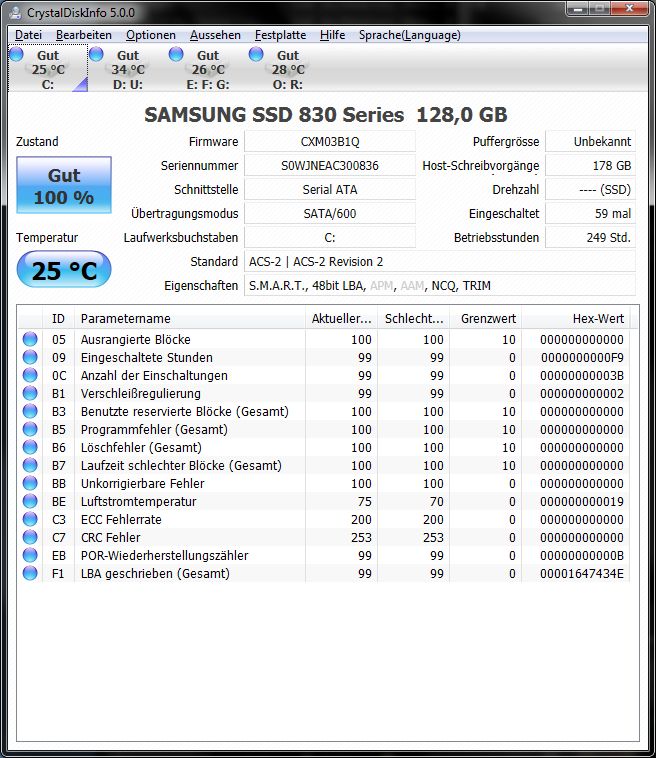Click the hex value 00001647434E
656x758 pixels.
point(582,573)
